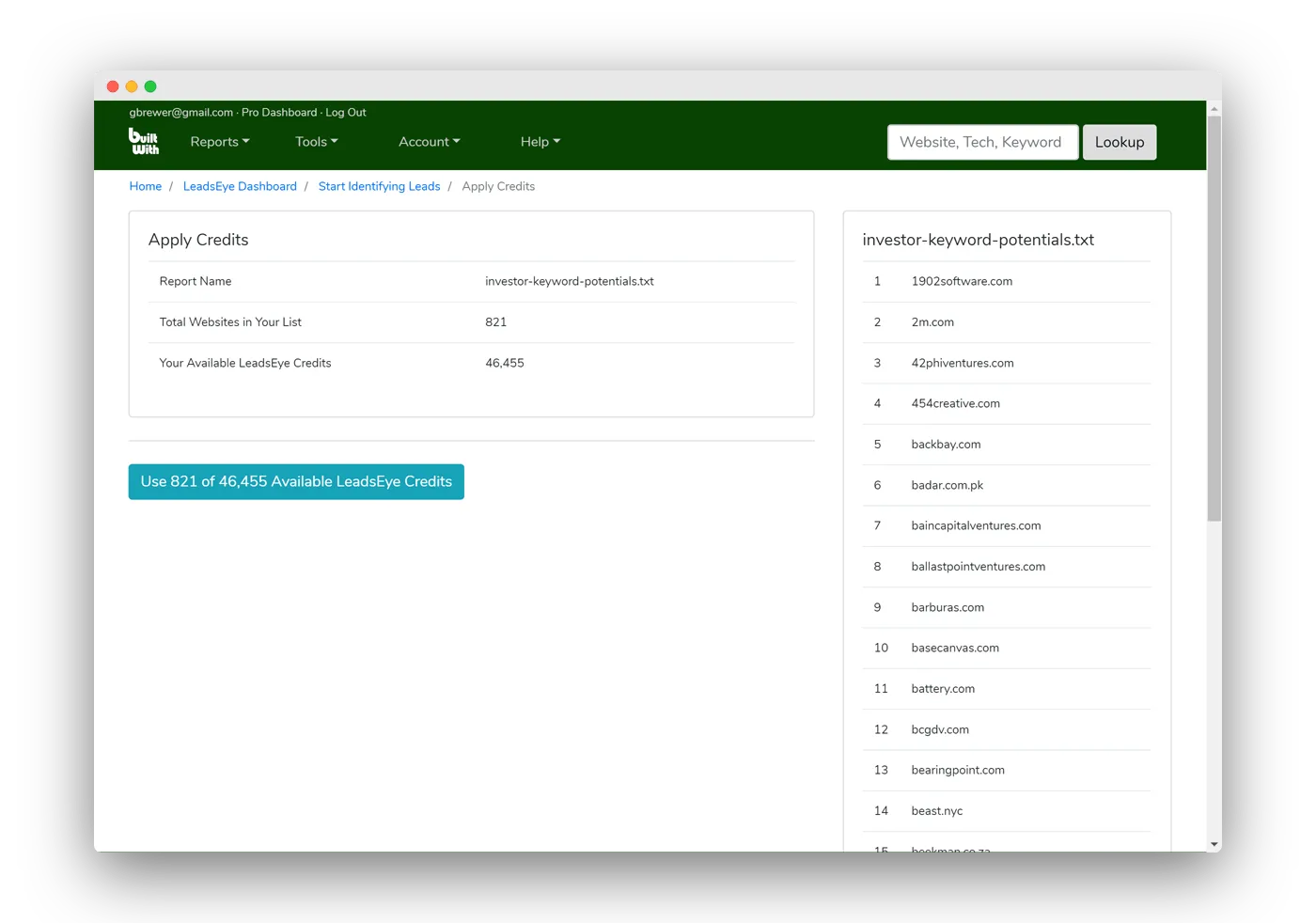The width and height of the screenshot is (1316, 923).
Task: Click the red close window button
Action: click(113, 86)
